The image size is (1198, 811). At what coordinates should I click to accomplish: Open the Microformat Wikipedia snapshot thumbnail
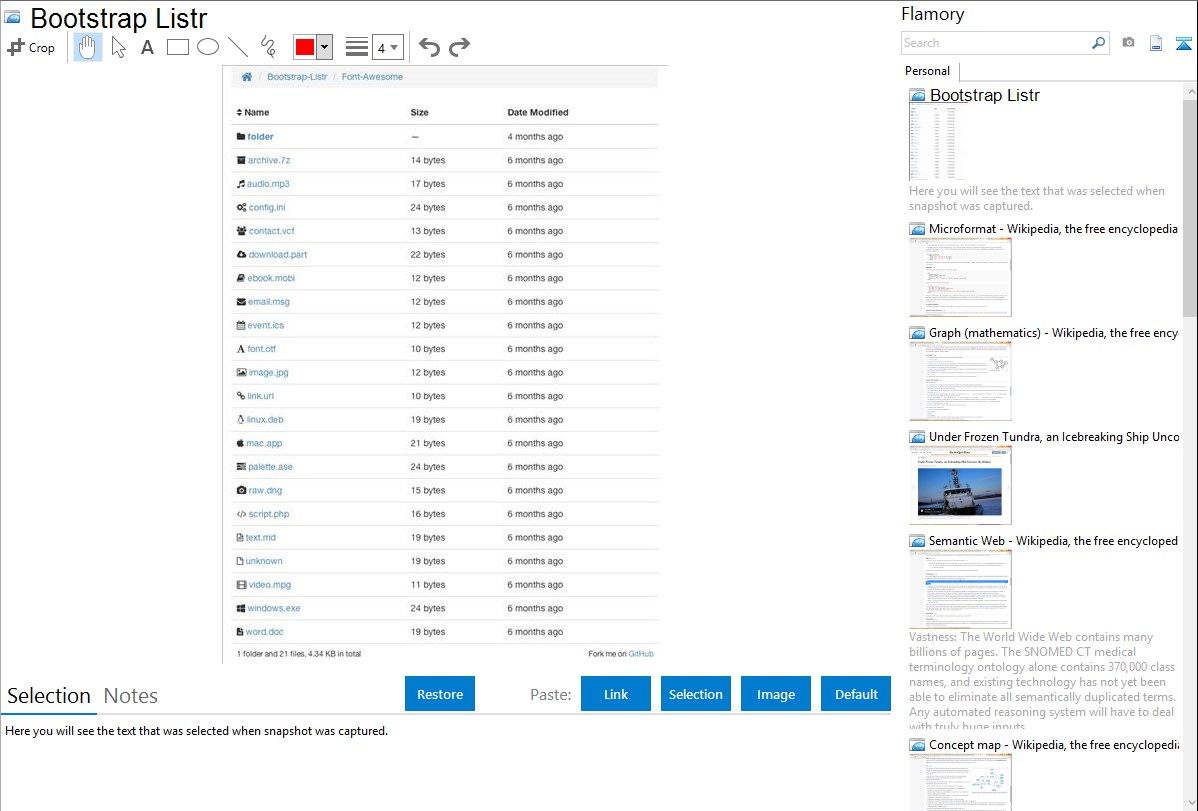pos(960,277)
